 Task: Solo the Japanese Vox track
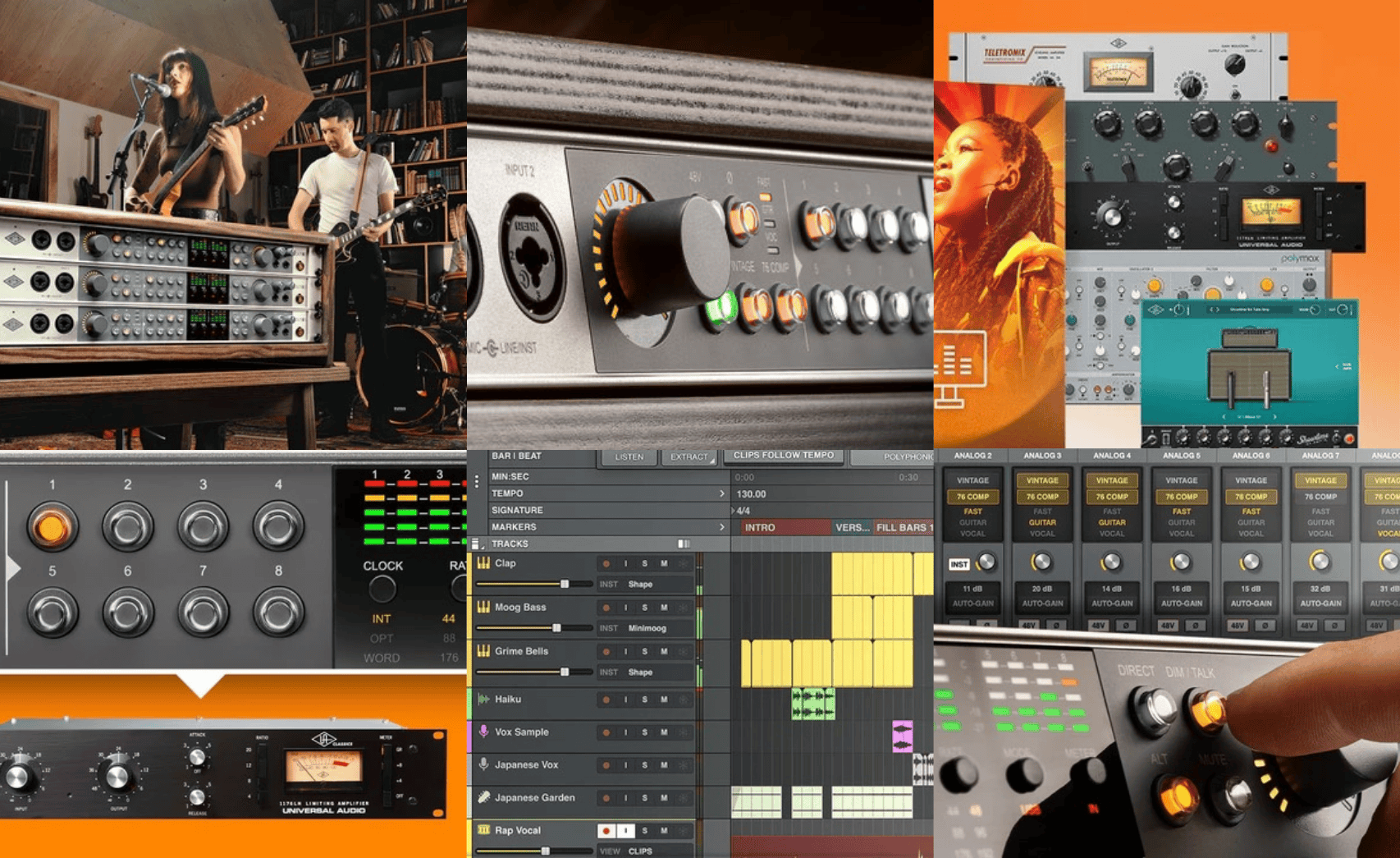pos(644,765)
